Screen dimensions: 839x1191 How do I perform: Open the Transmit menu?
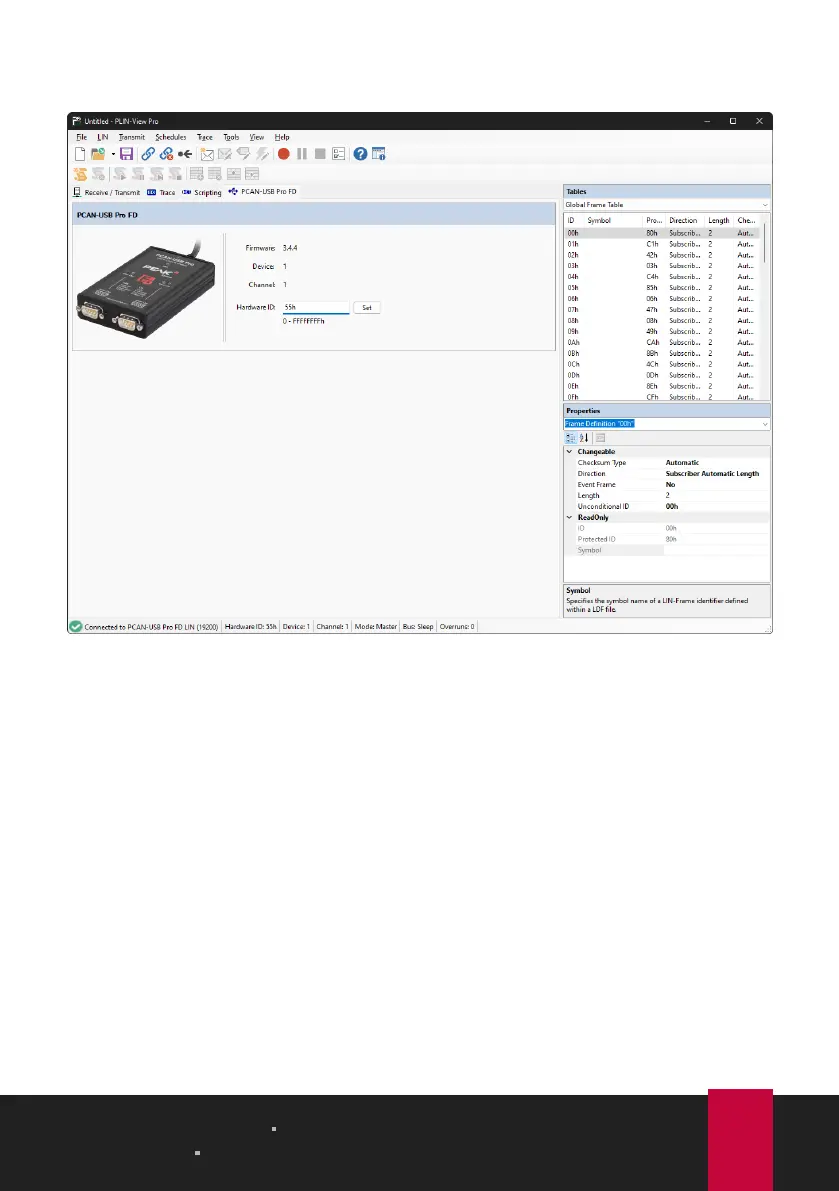(x=131, y=137)
